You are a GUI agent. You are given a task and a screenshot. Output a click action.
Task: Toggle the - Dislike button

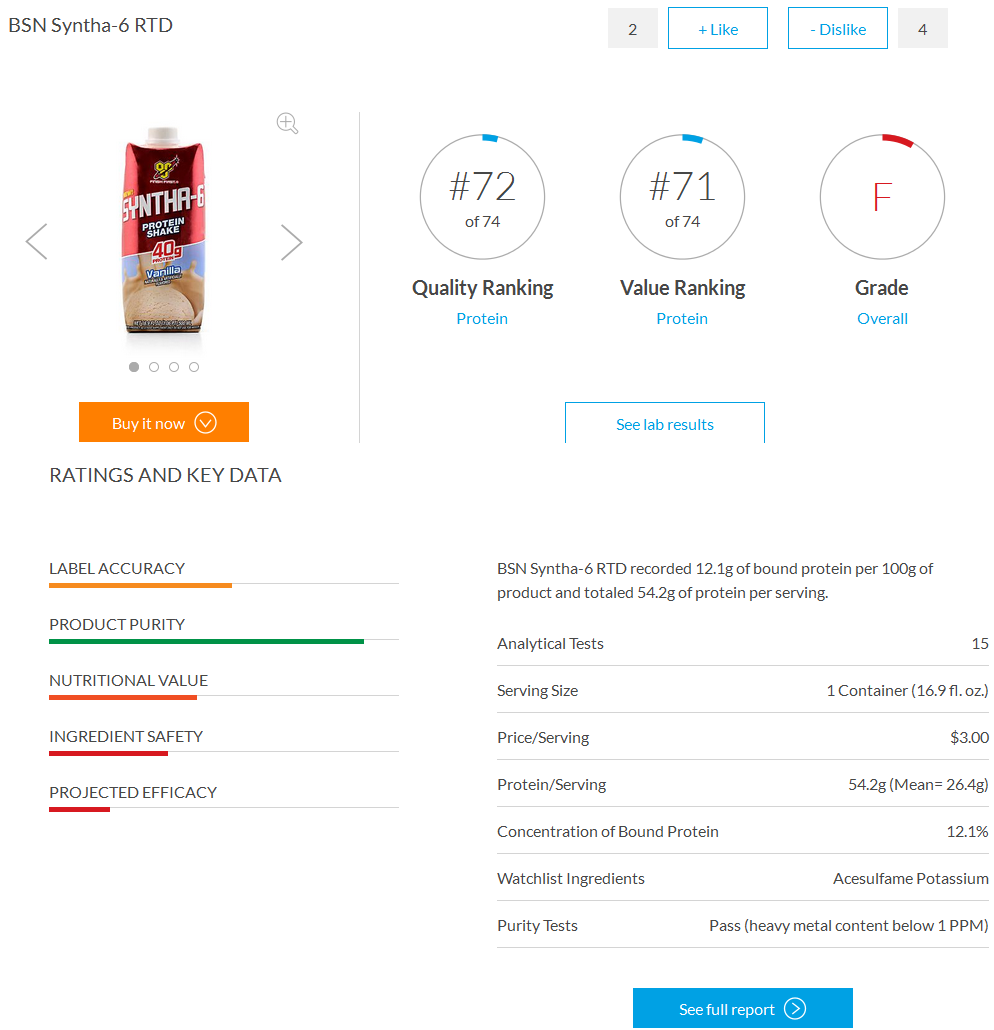pyautogui.click(x=837, y=28)
